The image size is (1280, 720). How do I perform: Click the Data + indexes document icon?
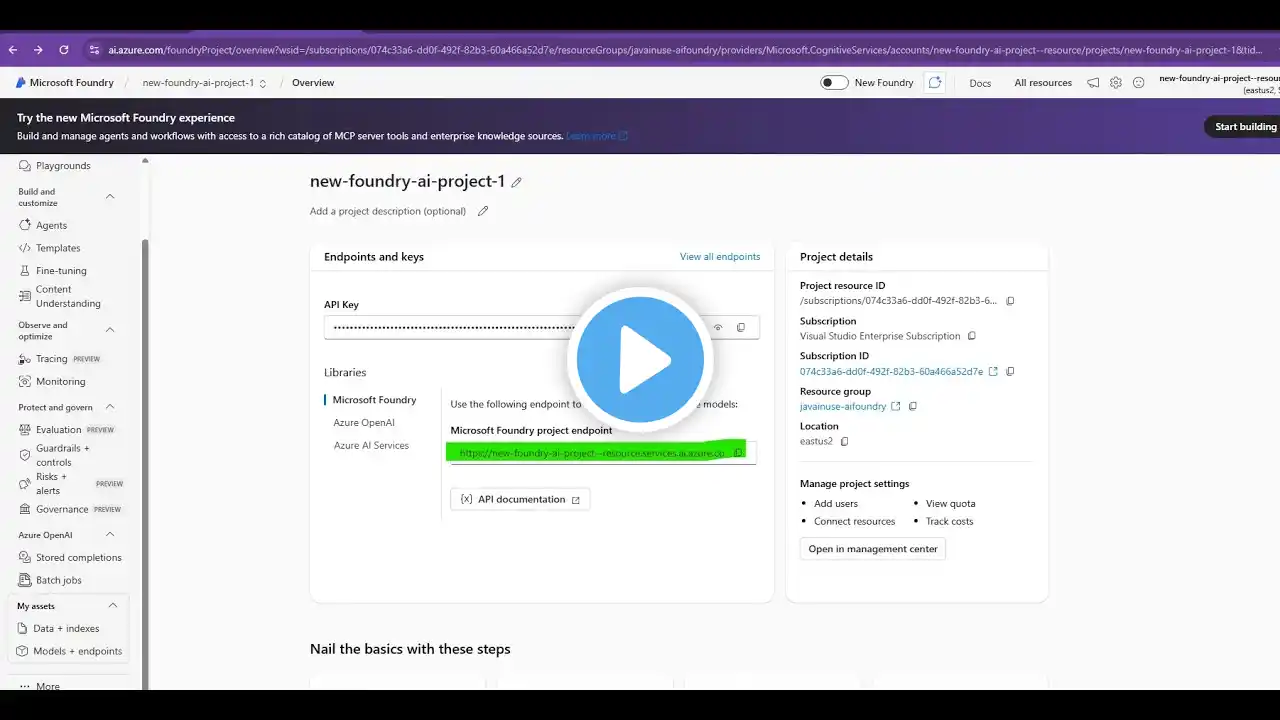point(24,629)
